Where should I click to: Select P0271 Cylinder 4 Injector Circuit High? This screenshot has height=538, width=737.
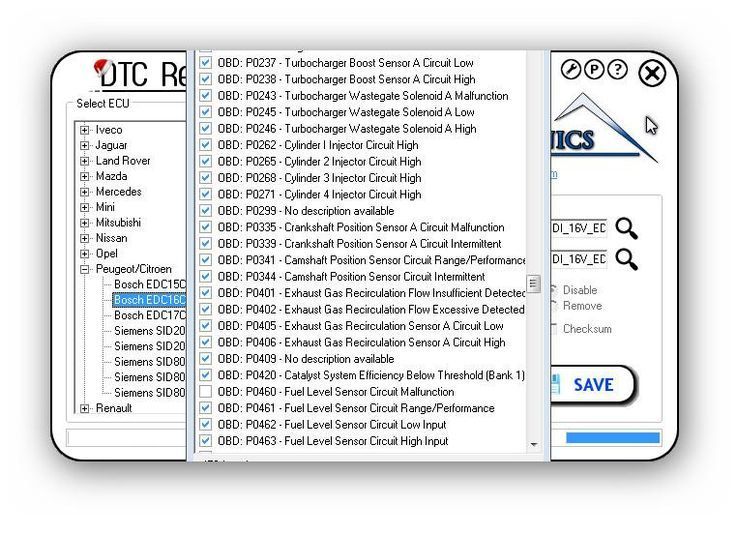(319, 195)
